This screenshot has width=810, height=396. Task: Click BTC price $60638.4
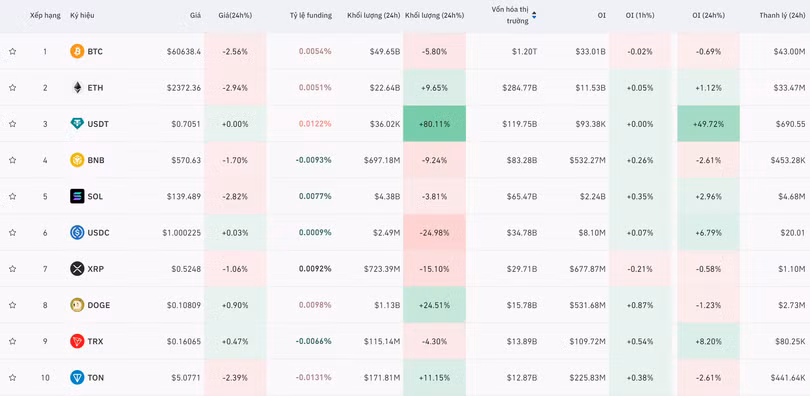[184, 52]
